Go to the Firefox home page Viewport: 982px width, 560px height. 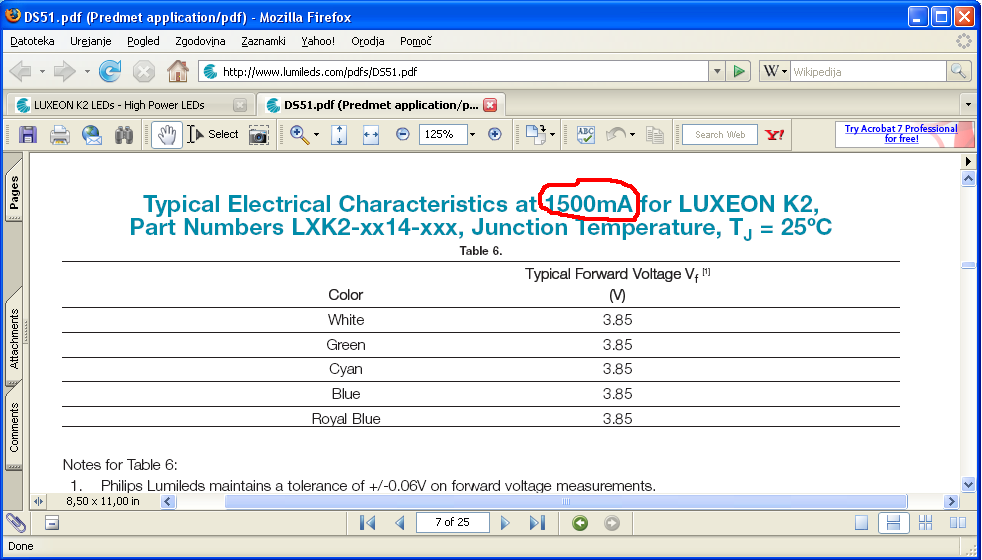pos(178,71)
